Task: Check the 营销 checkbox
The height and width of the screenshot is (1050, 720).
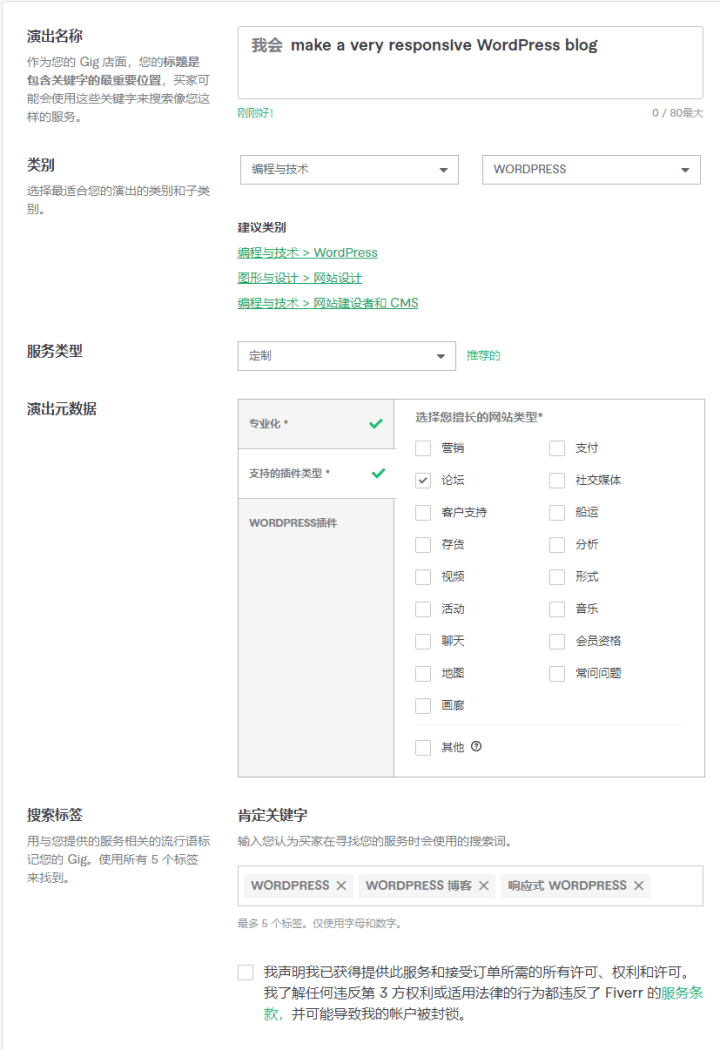Action: [423, 448]
